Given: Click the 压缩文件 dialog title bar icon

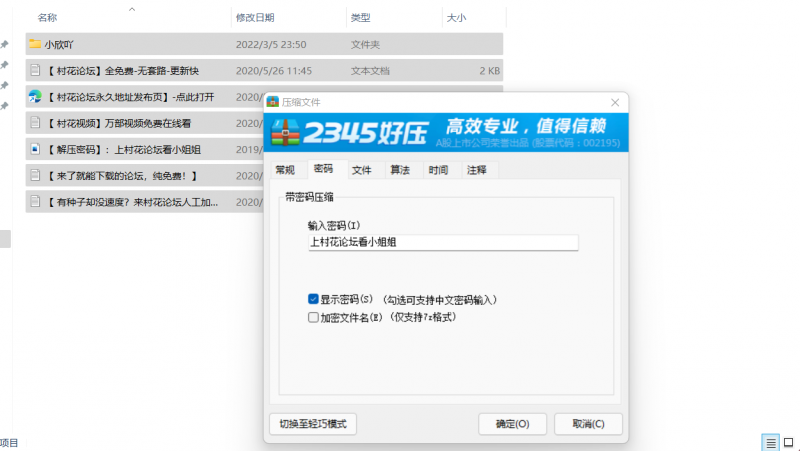Looking at the screenshot, I should click(274, 102).
